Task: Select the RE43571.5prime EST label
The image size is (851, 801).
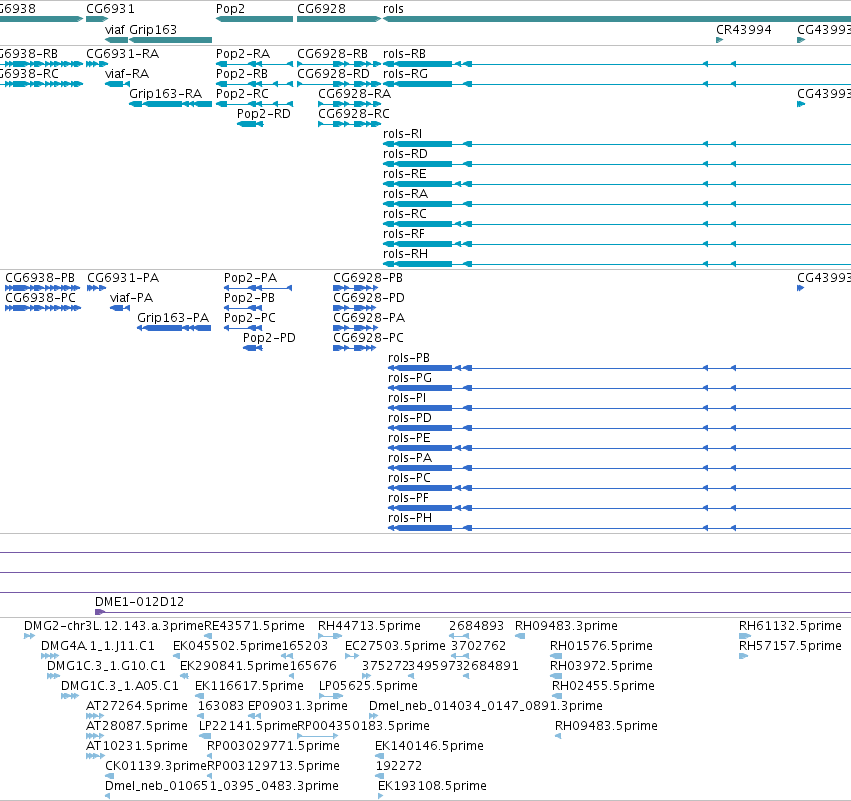Action: pos(255,626)
